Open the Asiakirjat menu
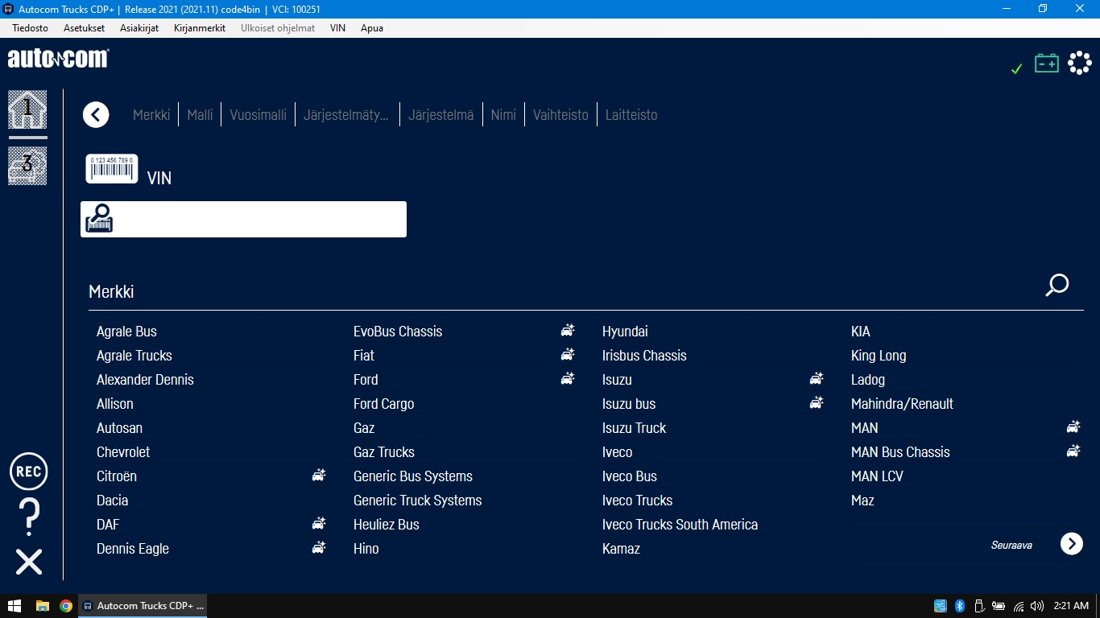 pyautogui.click(x=139, y=28)
